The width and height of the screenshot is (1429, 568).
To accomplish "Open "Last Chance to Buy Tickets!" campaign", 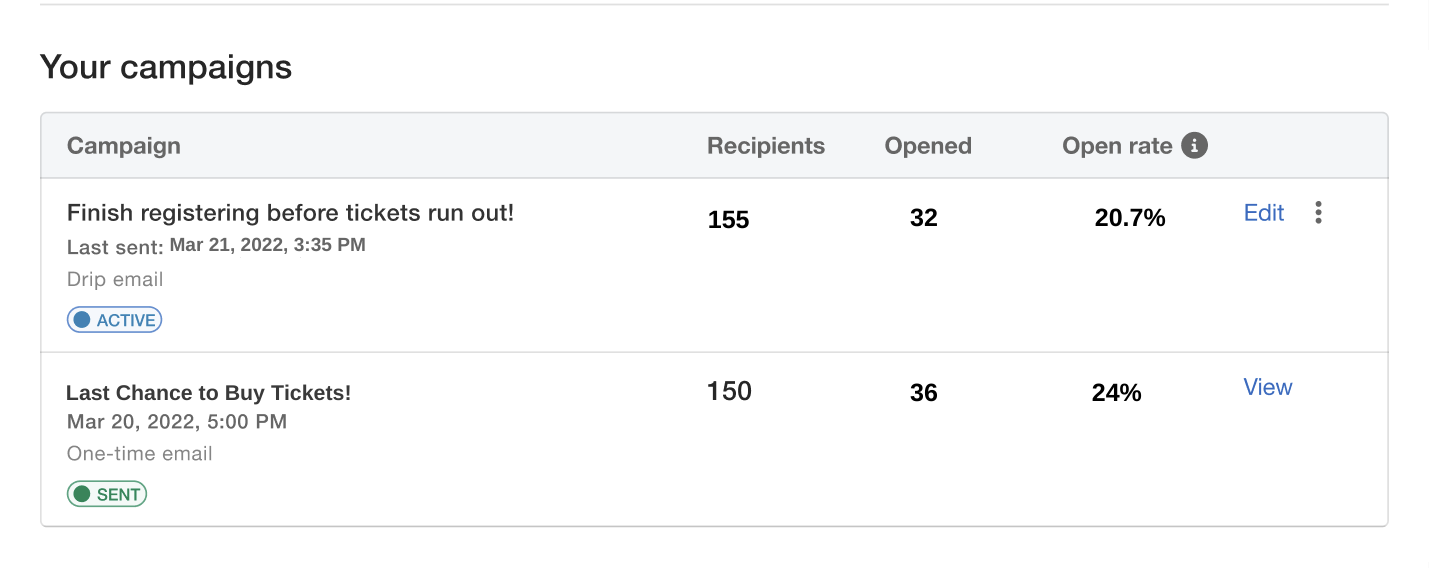I will 209,393.
